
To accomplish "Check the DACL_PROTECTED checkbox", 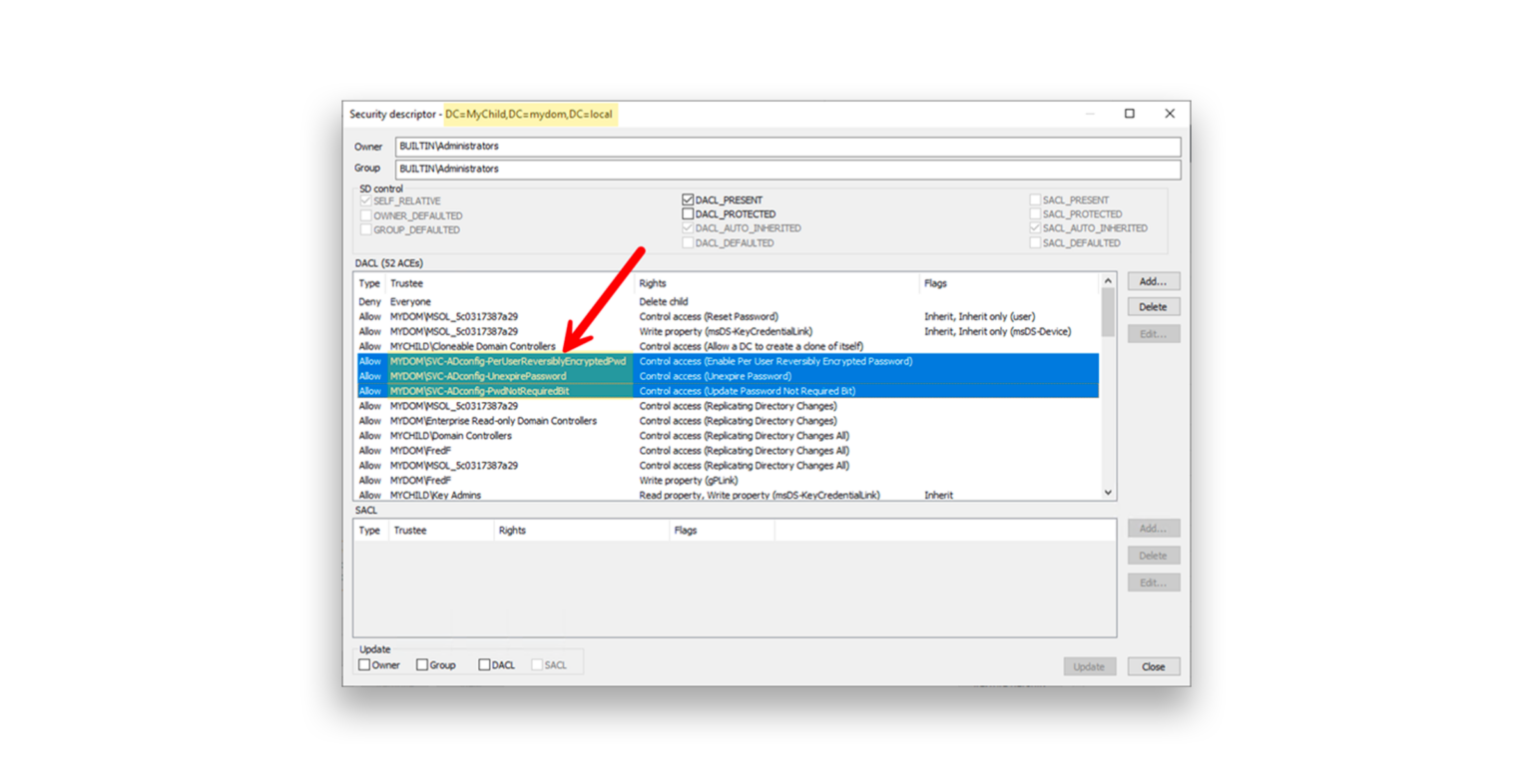I will 688,213.
